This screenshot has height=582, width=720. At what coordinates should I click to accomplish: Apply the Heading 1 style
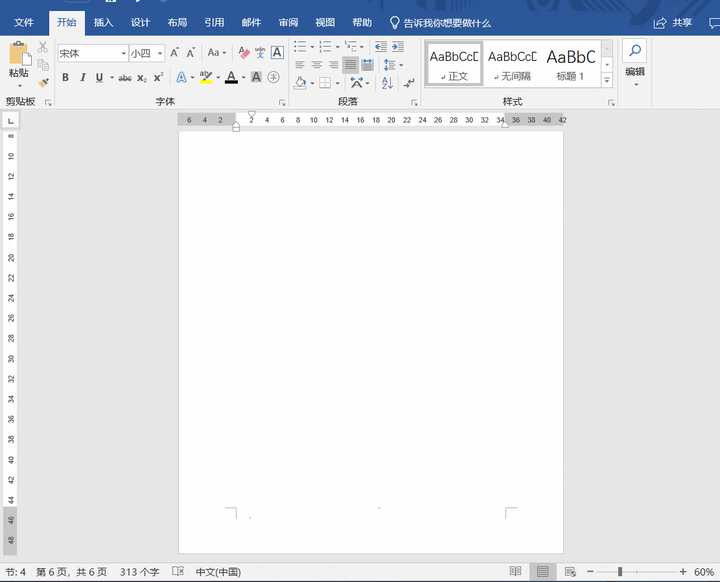tap(570, 64)
